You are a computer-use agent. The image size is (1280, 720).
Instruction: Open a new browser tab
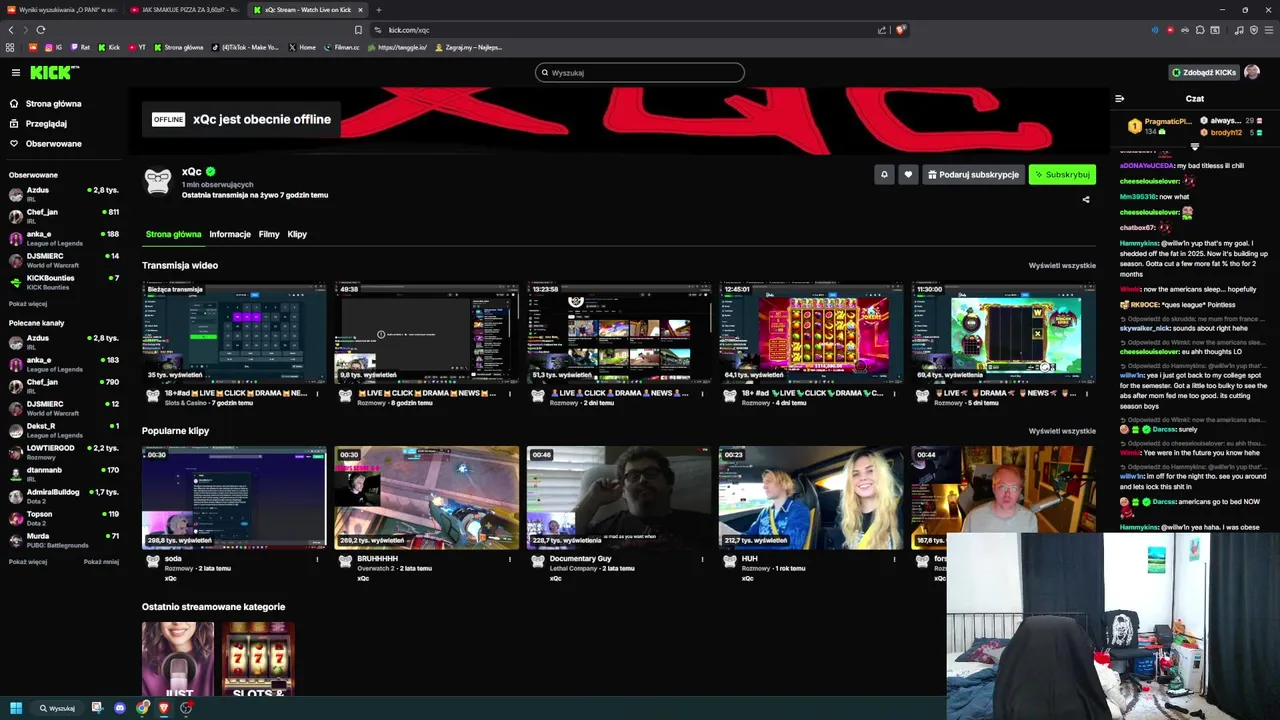(x=378, y=10)
